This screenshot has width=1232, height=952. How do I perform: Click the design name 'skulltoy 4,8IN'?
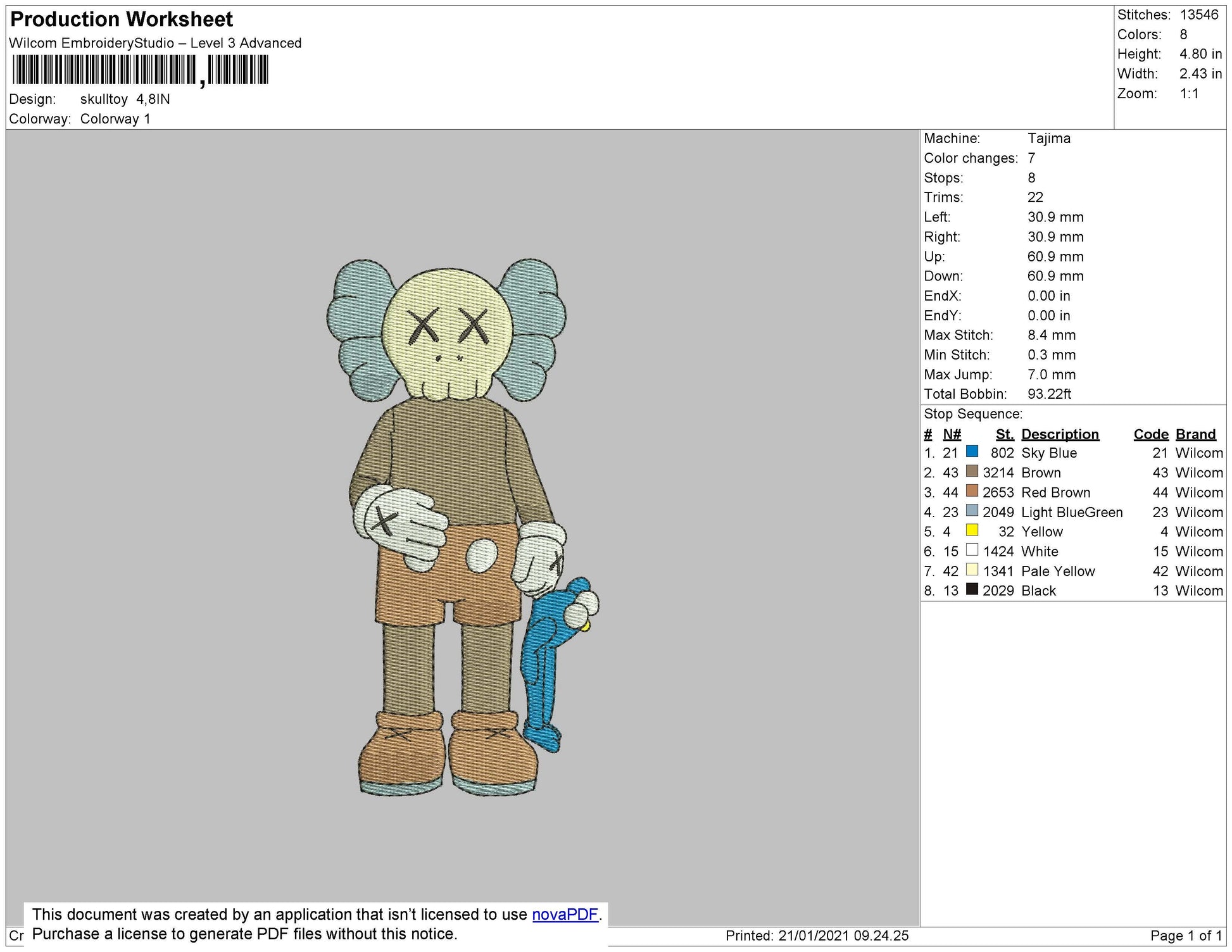125,99
